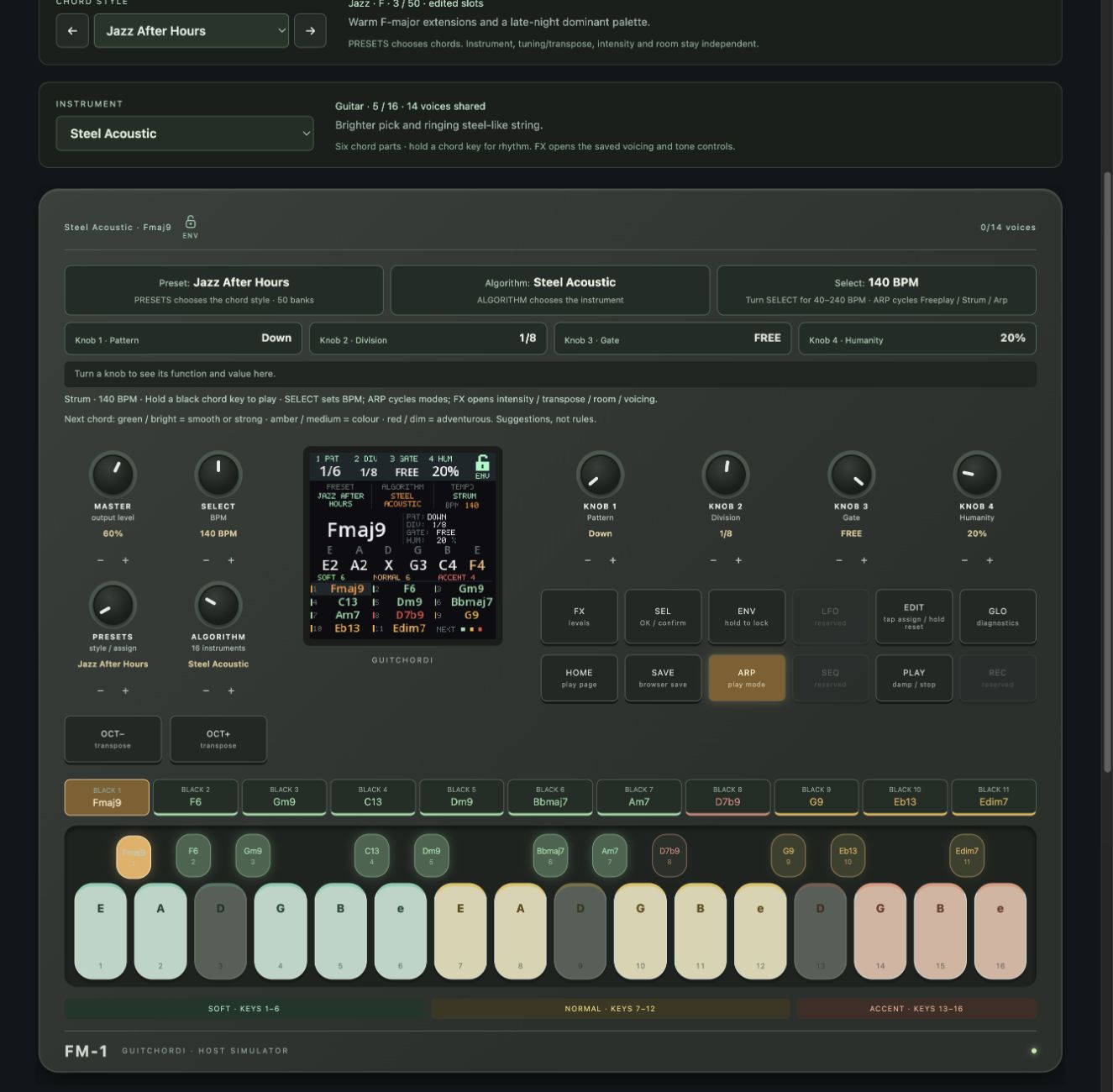
Task: Lower PRESETS knob with minus button
Action: (101, 690)
